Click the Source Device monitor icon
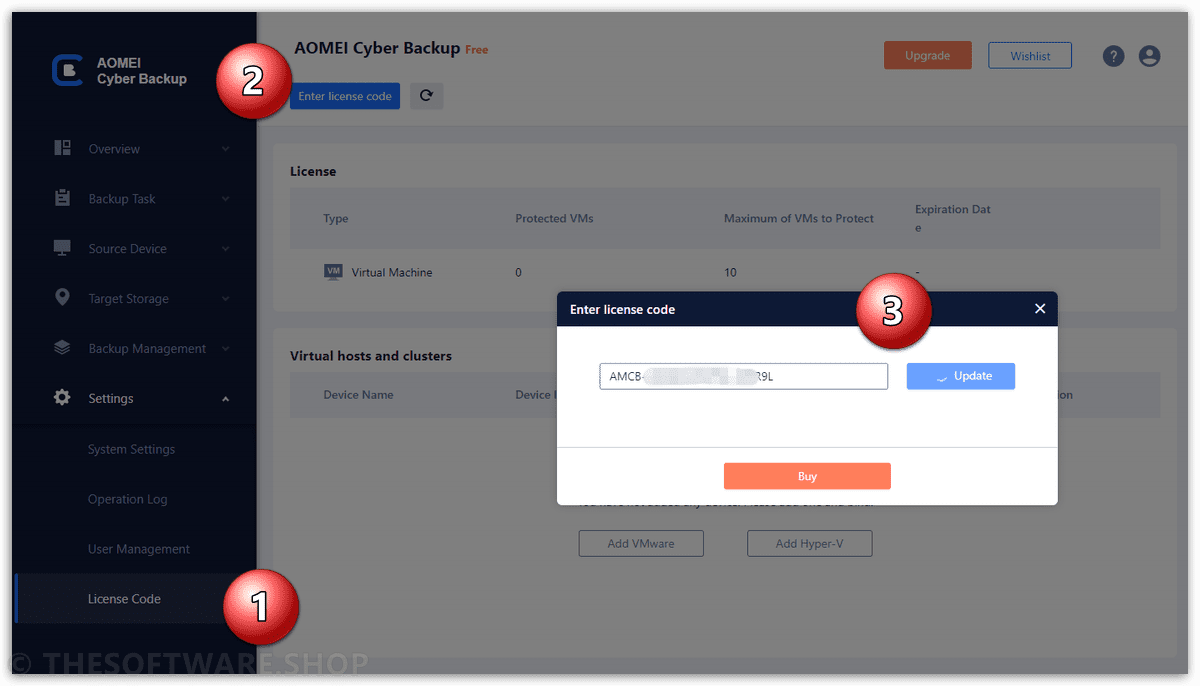This screenshot has height=686, width=1200. pos(62,248)
